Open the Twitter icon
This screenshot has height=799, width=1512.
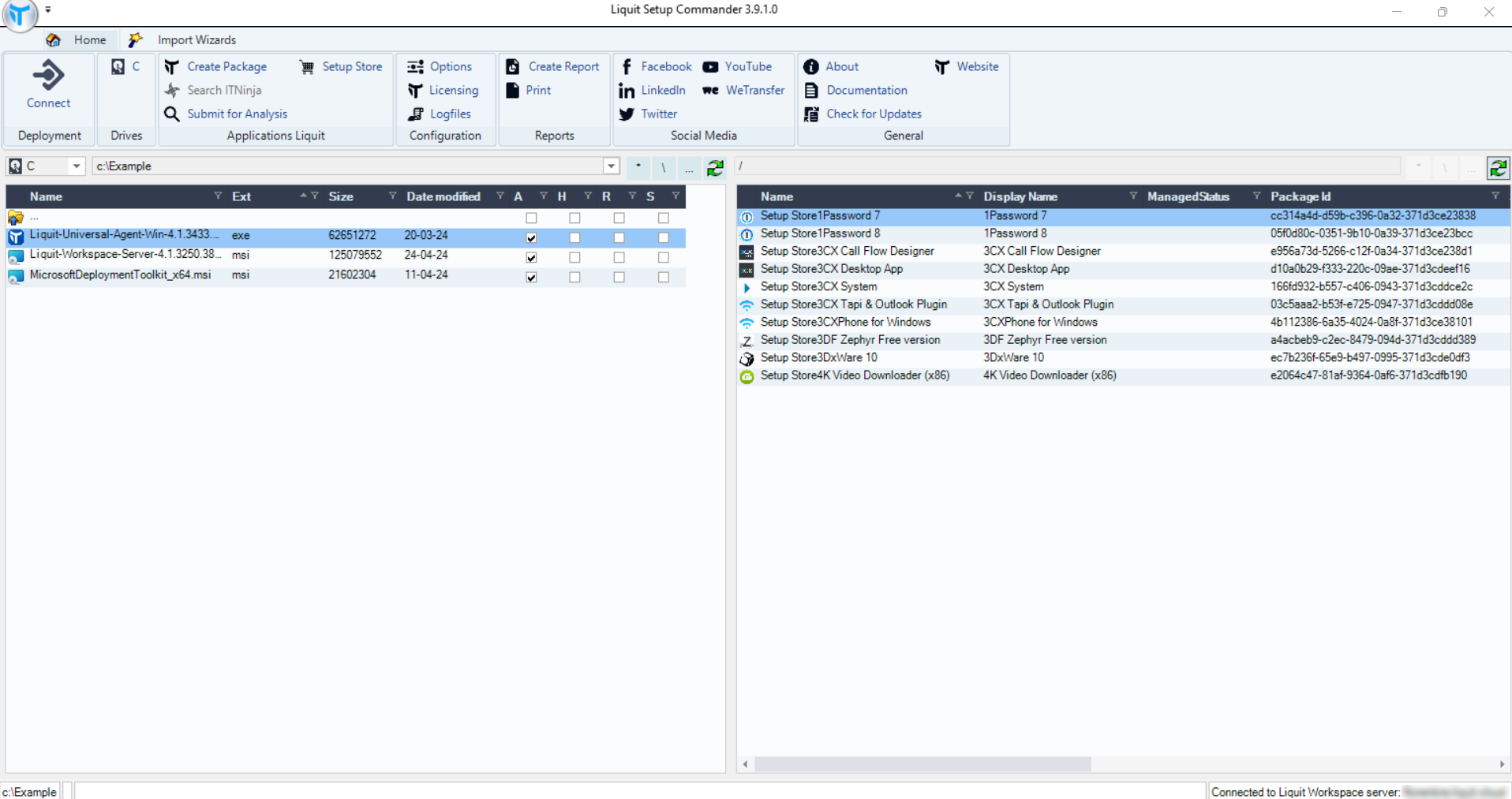(627, 114)
